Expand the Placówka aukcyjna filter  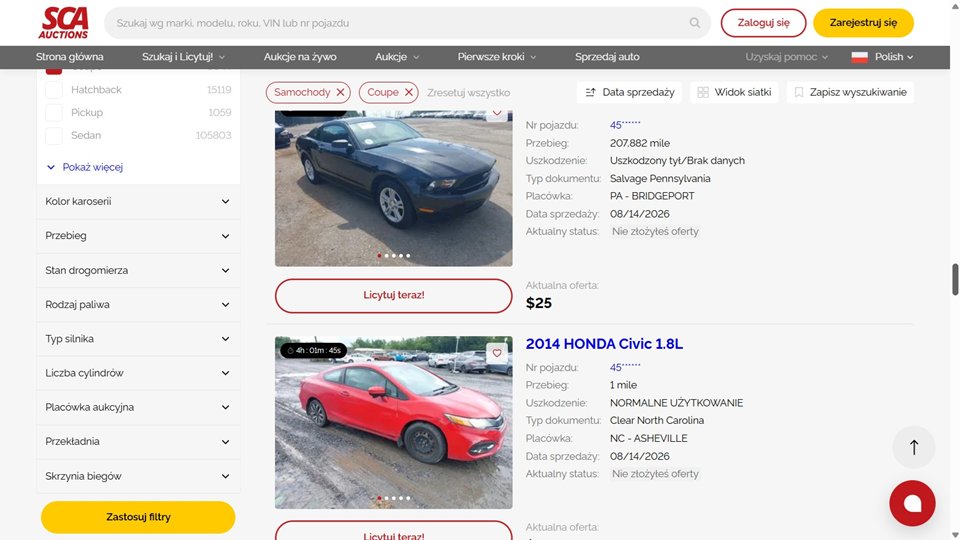pos(138,407)
